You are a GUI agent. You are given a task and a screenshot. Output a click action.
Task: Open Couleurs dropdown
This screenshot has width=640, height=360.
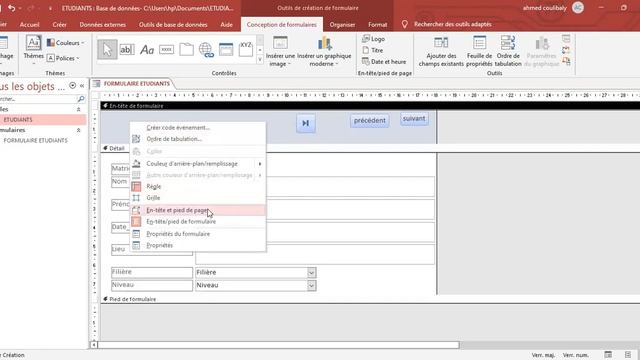point(65,42)
